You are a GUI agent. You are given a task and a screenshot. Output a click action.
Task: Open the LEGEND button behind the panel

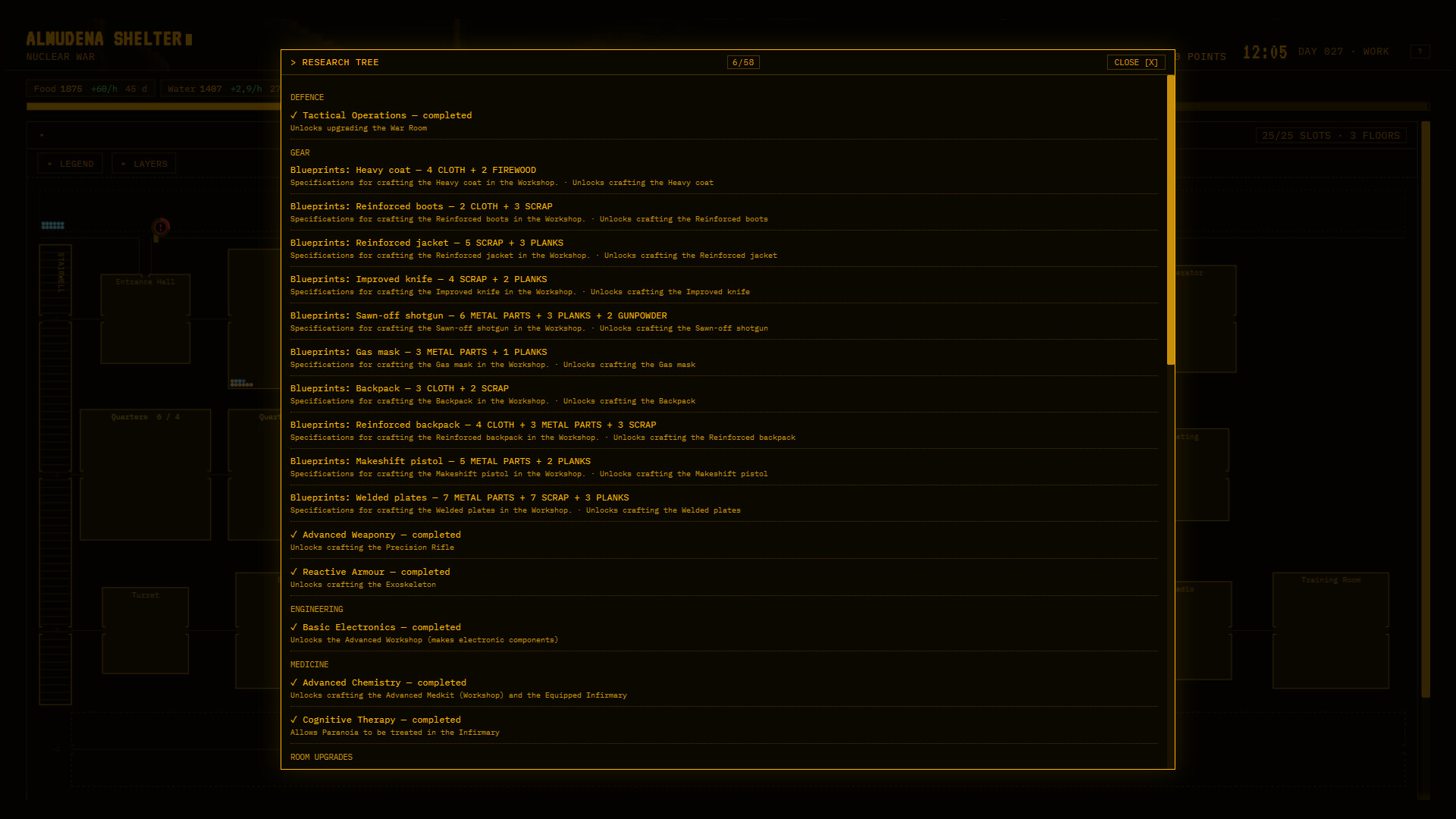click(x=71, y=164)
